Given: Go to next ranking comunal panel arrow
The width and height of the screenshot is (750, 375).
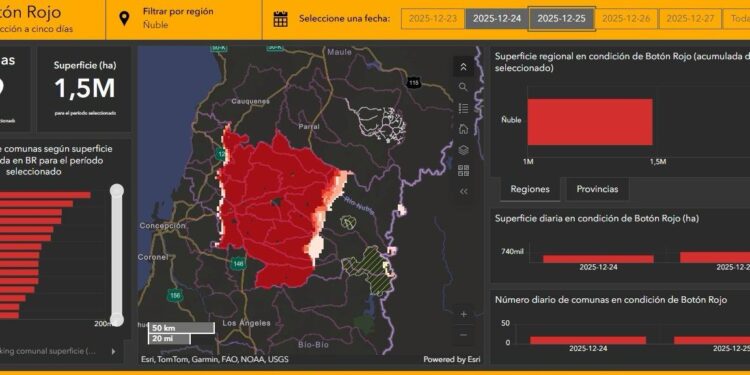Looking at the screenshot, I should tap(113, 352).
